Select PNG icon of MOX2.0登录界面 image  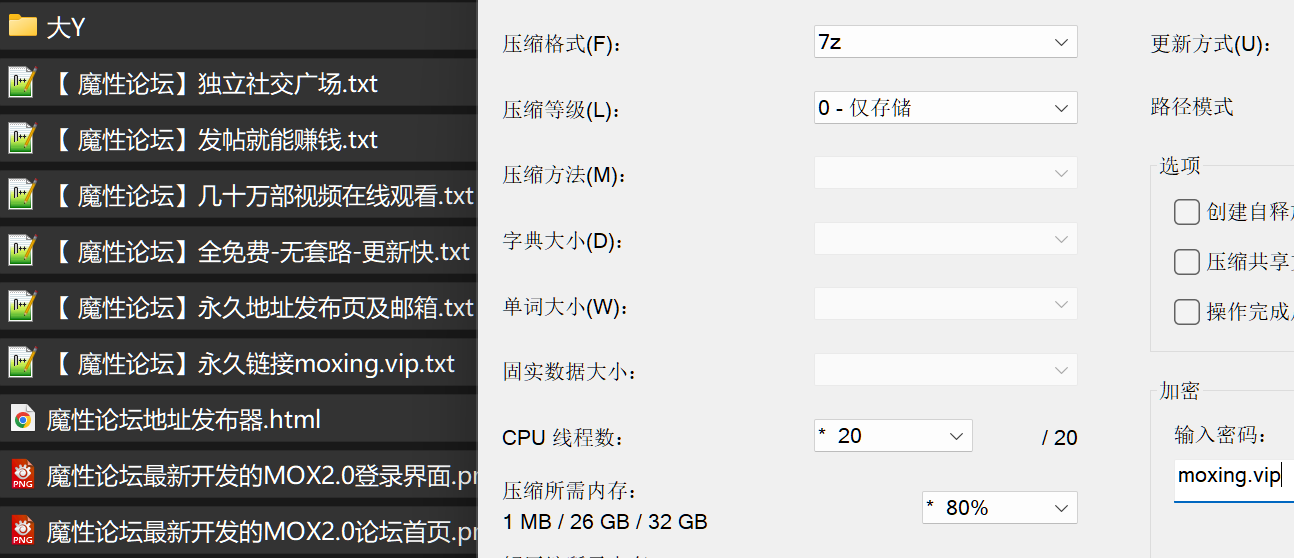[23, 474]
